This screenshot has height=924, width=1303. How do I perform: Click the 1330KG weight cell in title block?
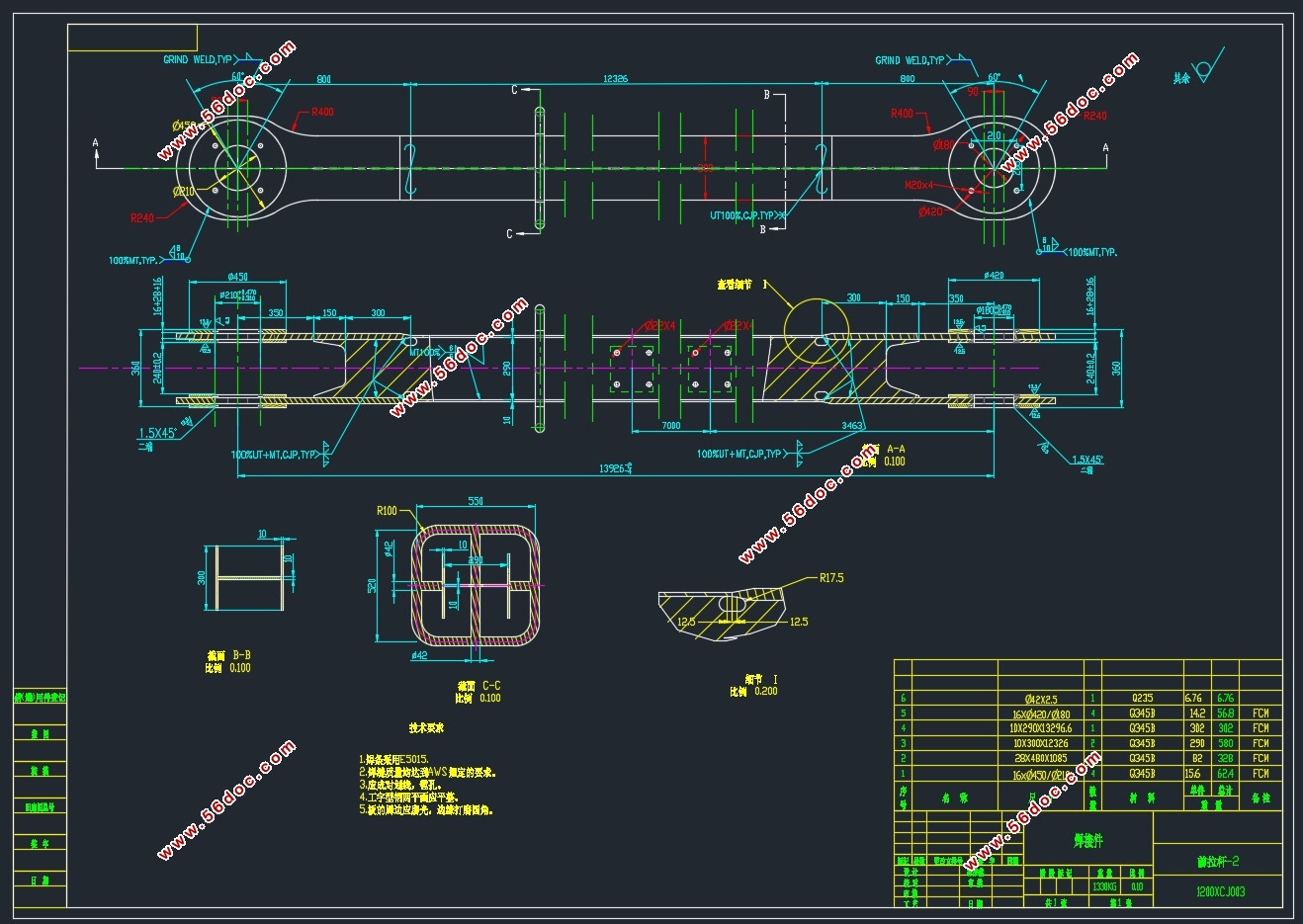[x=1104, y=886]
